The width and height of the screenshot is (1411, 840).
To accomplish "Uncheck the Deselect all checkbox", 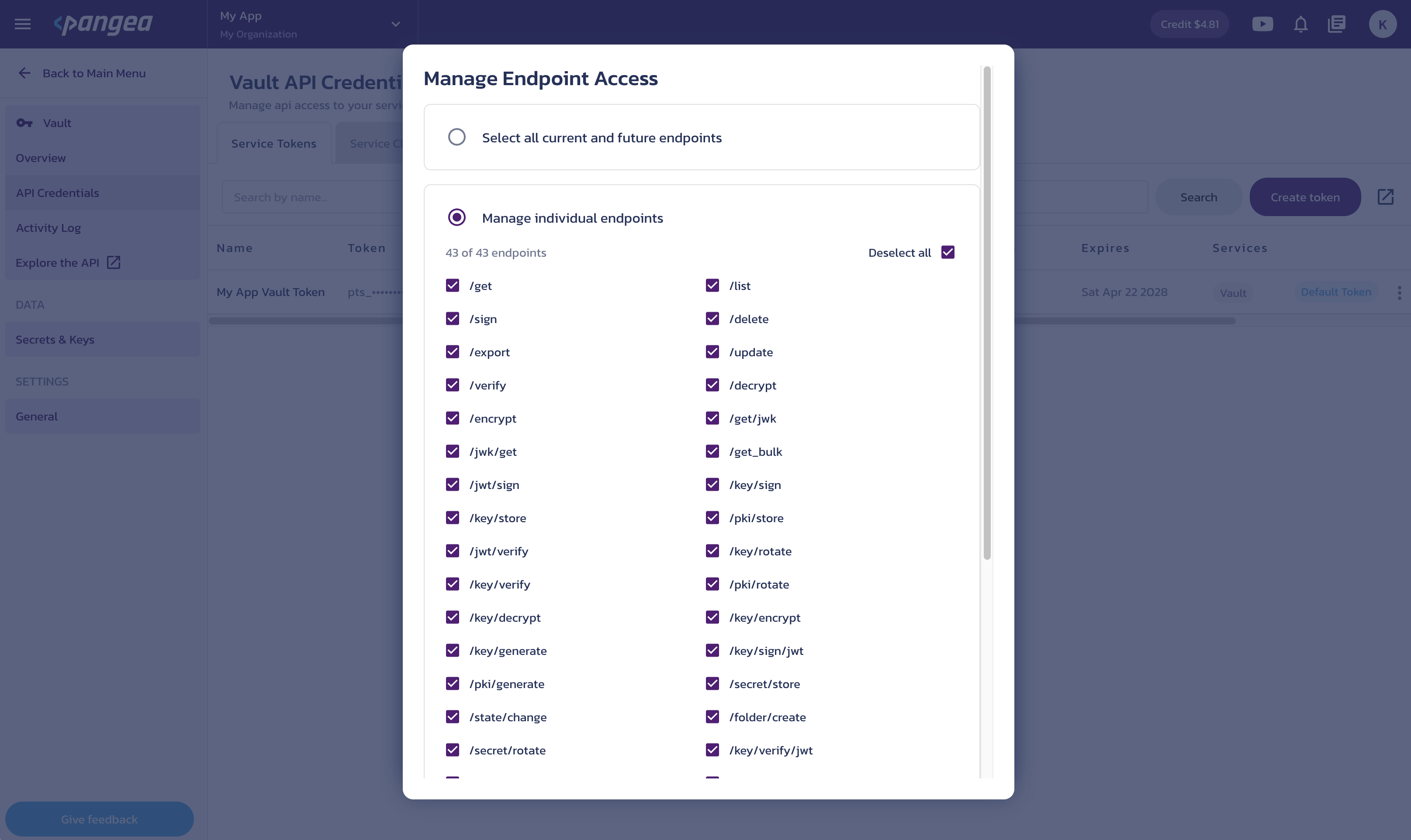I will [947, 252].
